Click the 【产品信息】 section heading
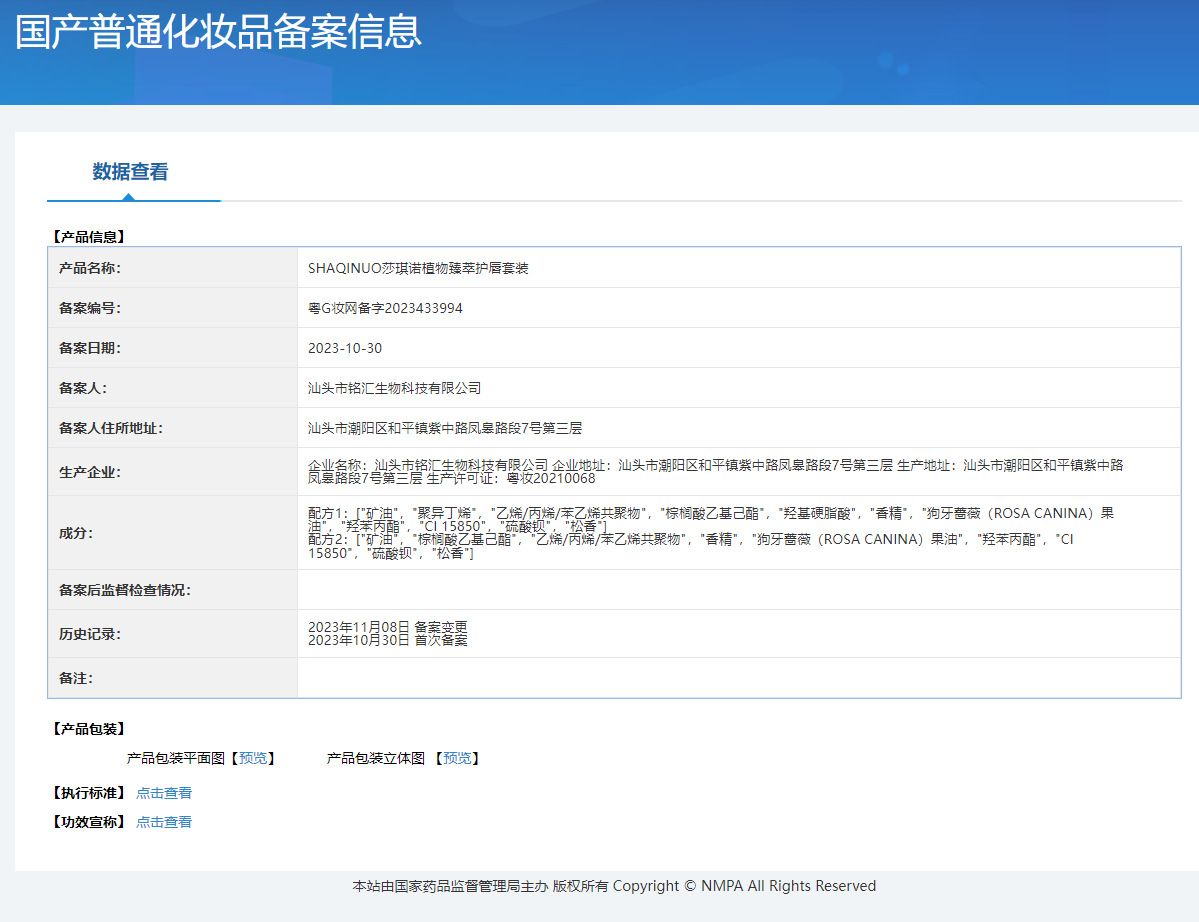Viewport: 1199px width, 922px height. coord(88,237)
